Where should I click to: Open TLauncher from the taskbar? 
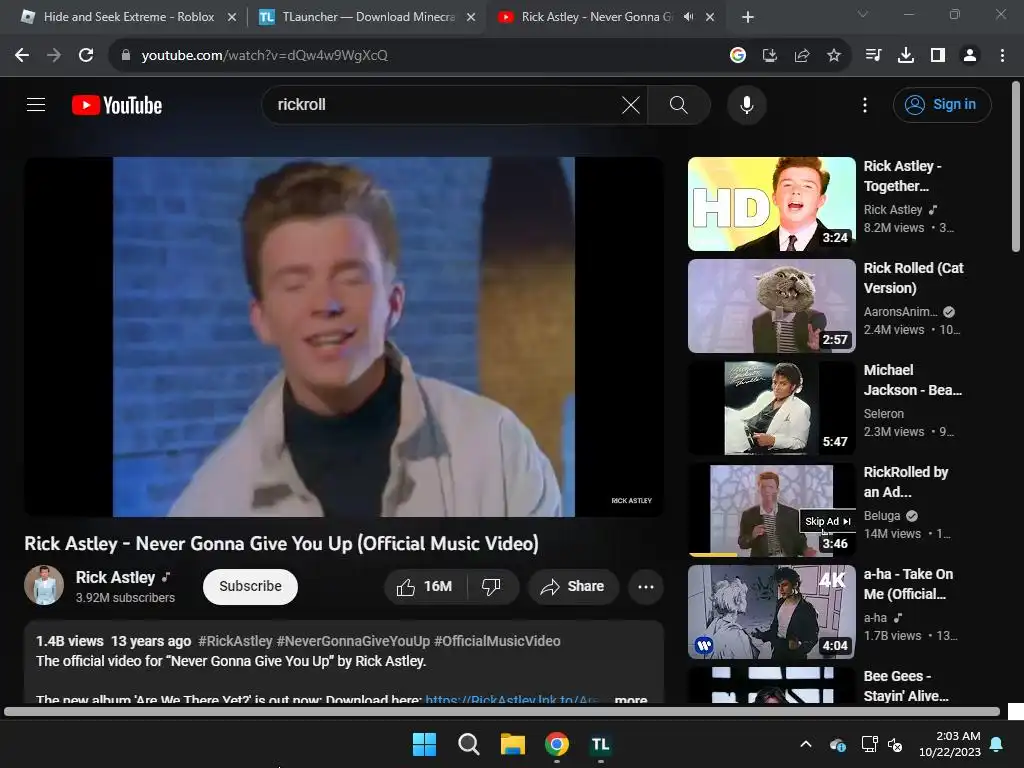(x=600, y=744)
